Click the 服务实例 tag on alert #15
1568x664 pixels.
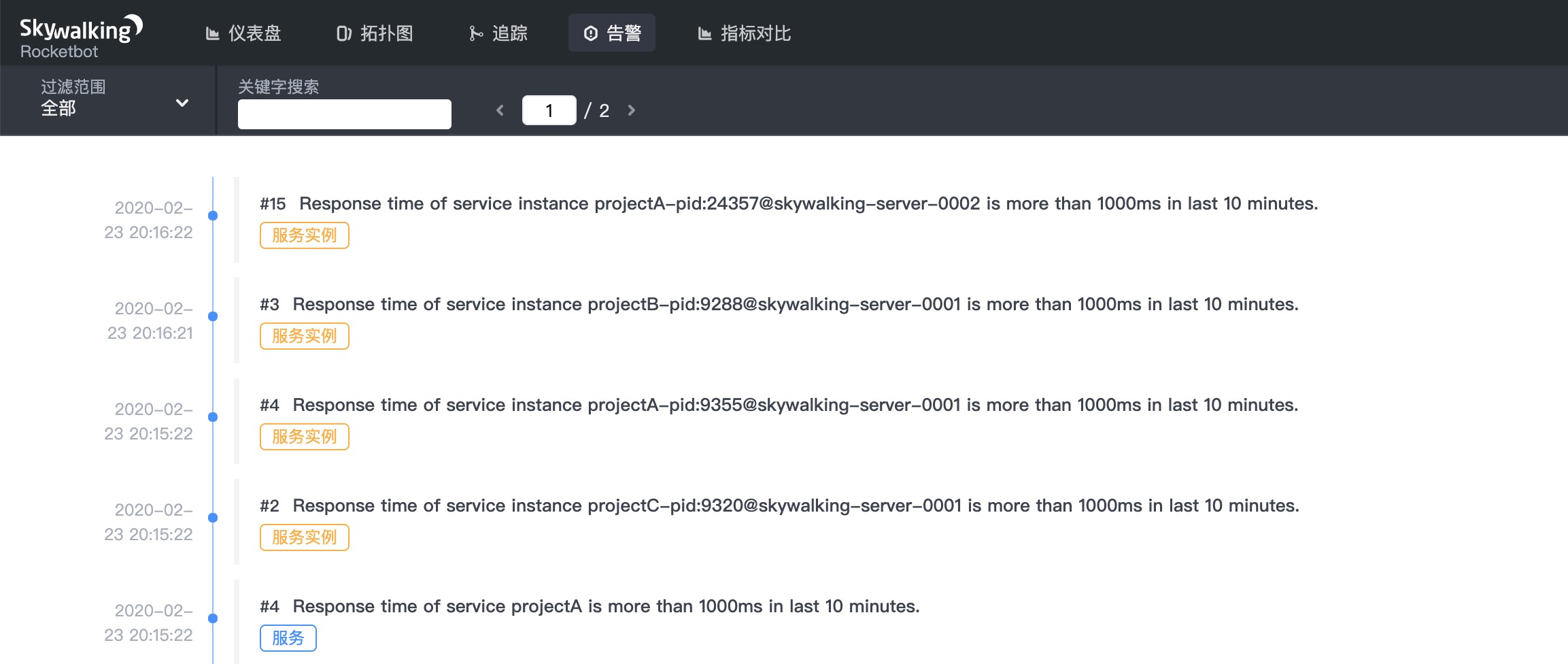(x=304, y=235)
